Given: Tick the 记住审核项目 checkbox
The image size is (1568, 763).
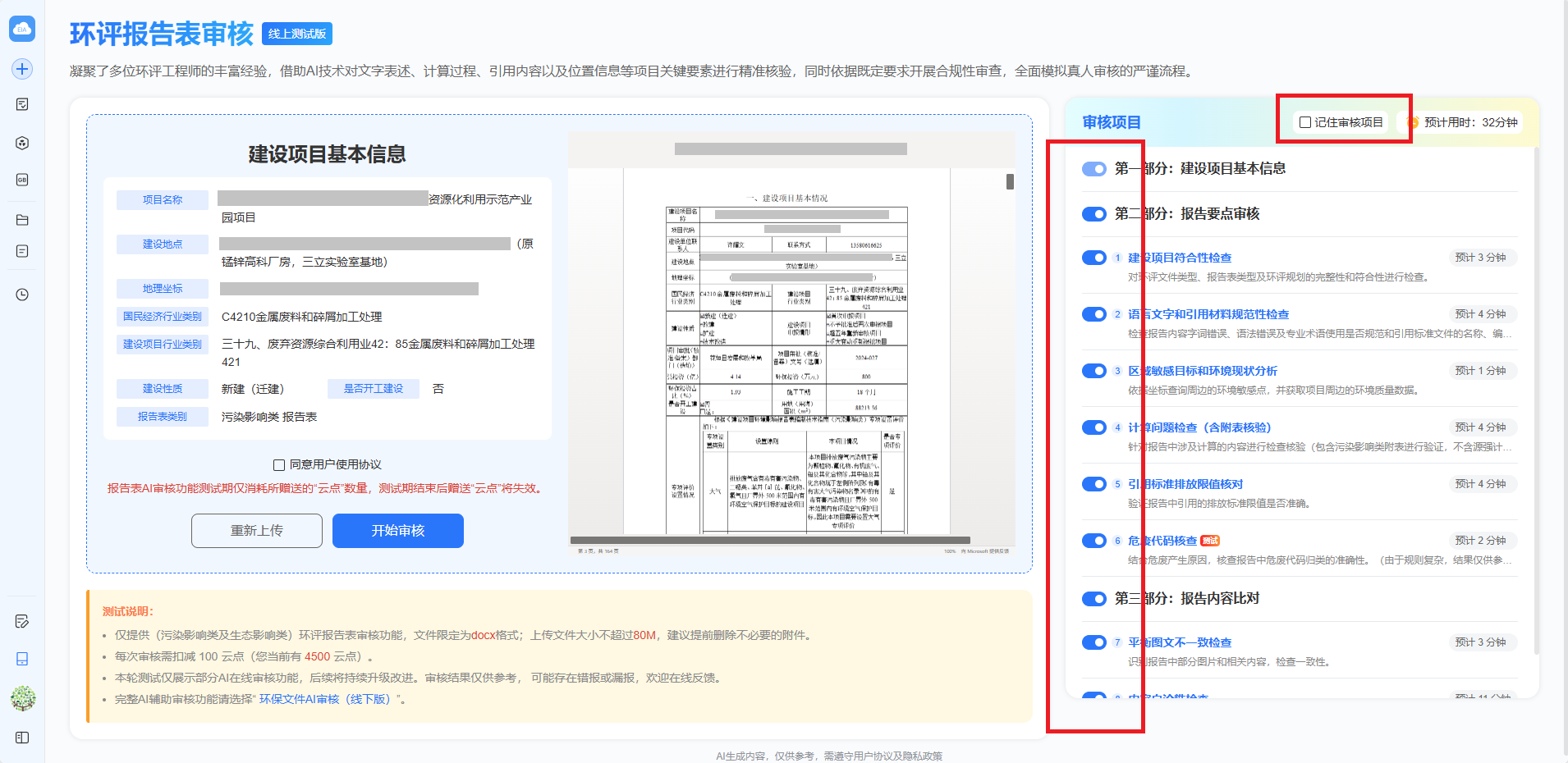Looking at the screenshot, I should (x=1305, y=122).
